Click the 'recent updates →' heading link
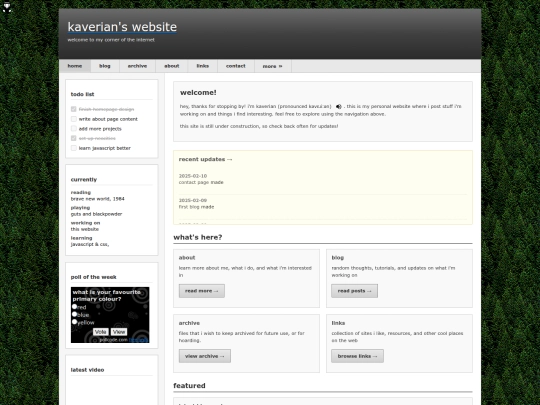This screenshot has height=405, width=540. (206, 159)
